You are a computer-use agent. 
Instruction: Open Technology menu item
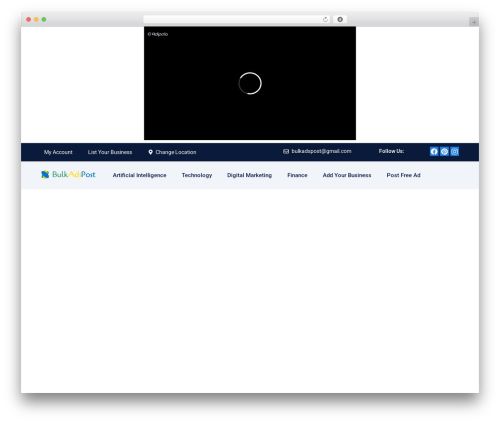(x=197, y=175)
